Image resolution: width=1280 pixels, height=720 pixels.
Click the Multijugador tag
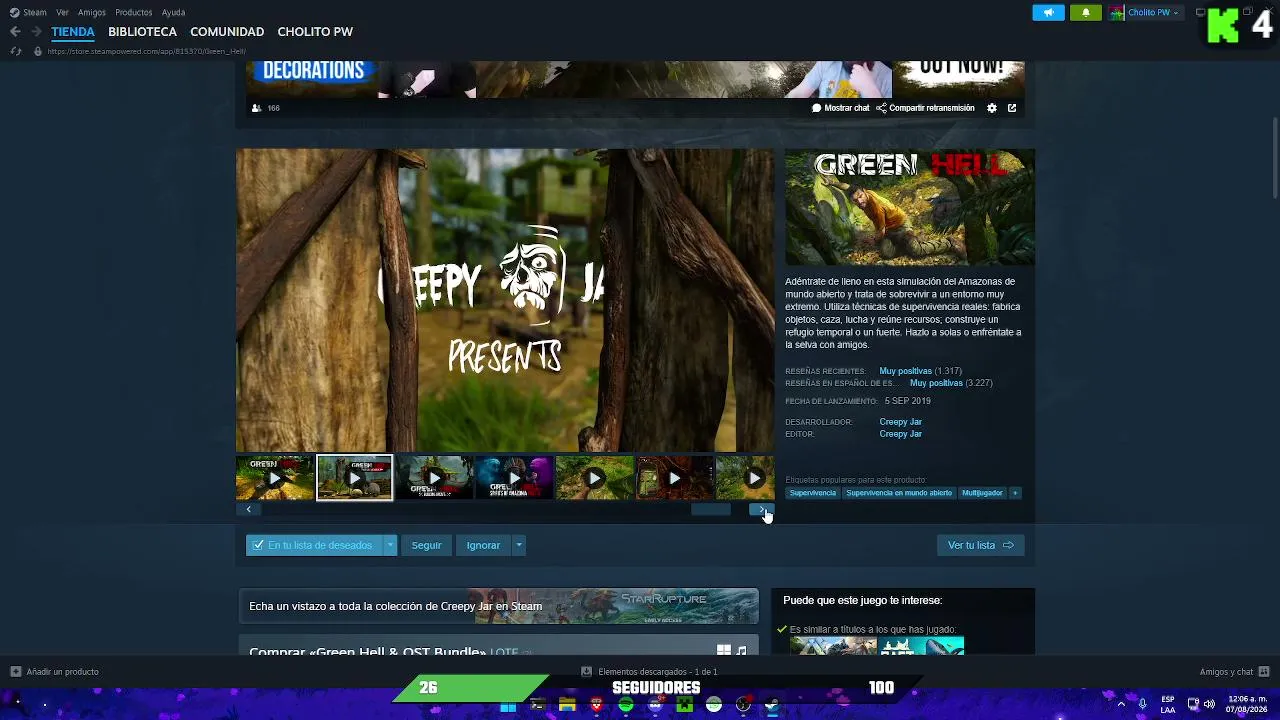point(982,493)
